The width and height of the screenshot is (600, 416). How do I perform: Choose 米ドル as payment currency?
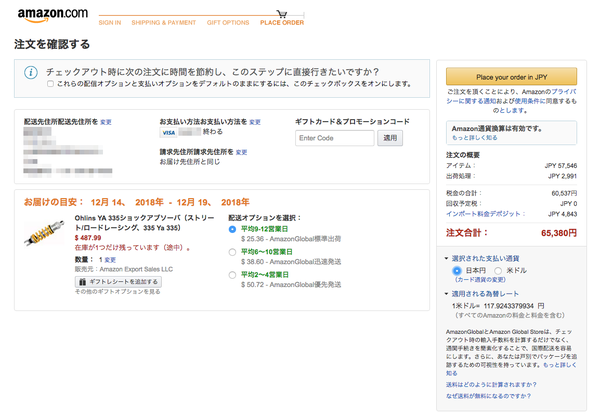(x=498, y=271)
